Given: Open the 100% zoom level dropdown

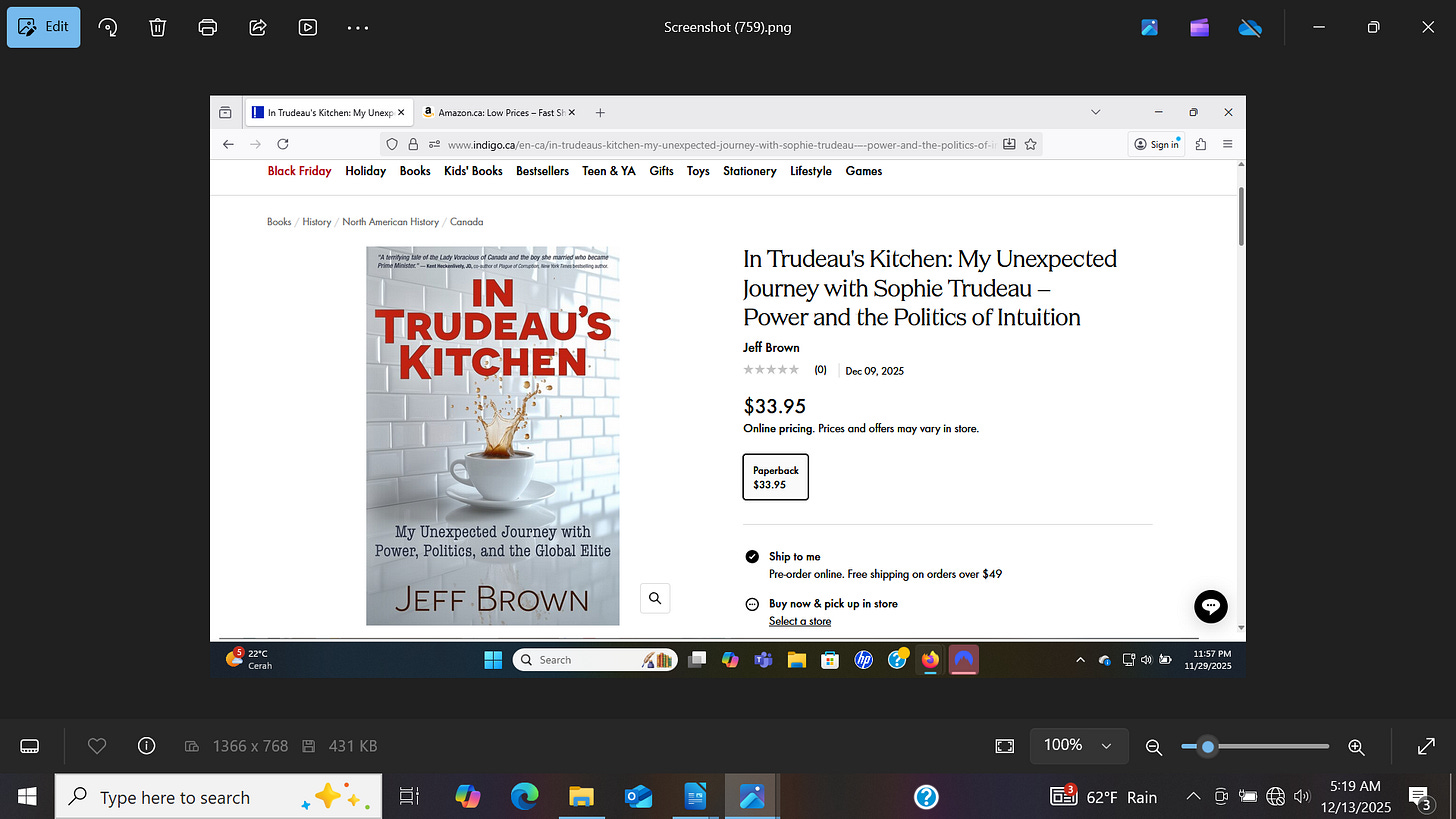Looking at the screenshot, I should point(1079,745).
